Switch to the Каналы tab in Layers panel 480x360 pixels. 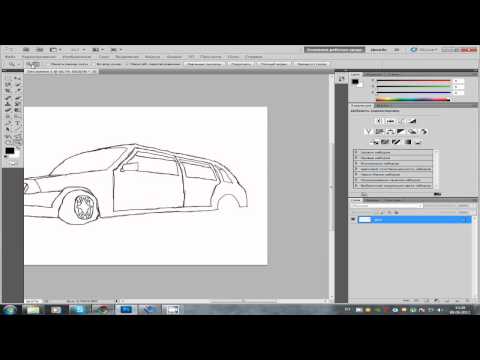[373, 200]
